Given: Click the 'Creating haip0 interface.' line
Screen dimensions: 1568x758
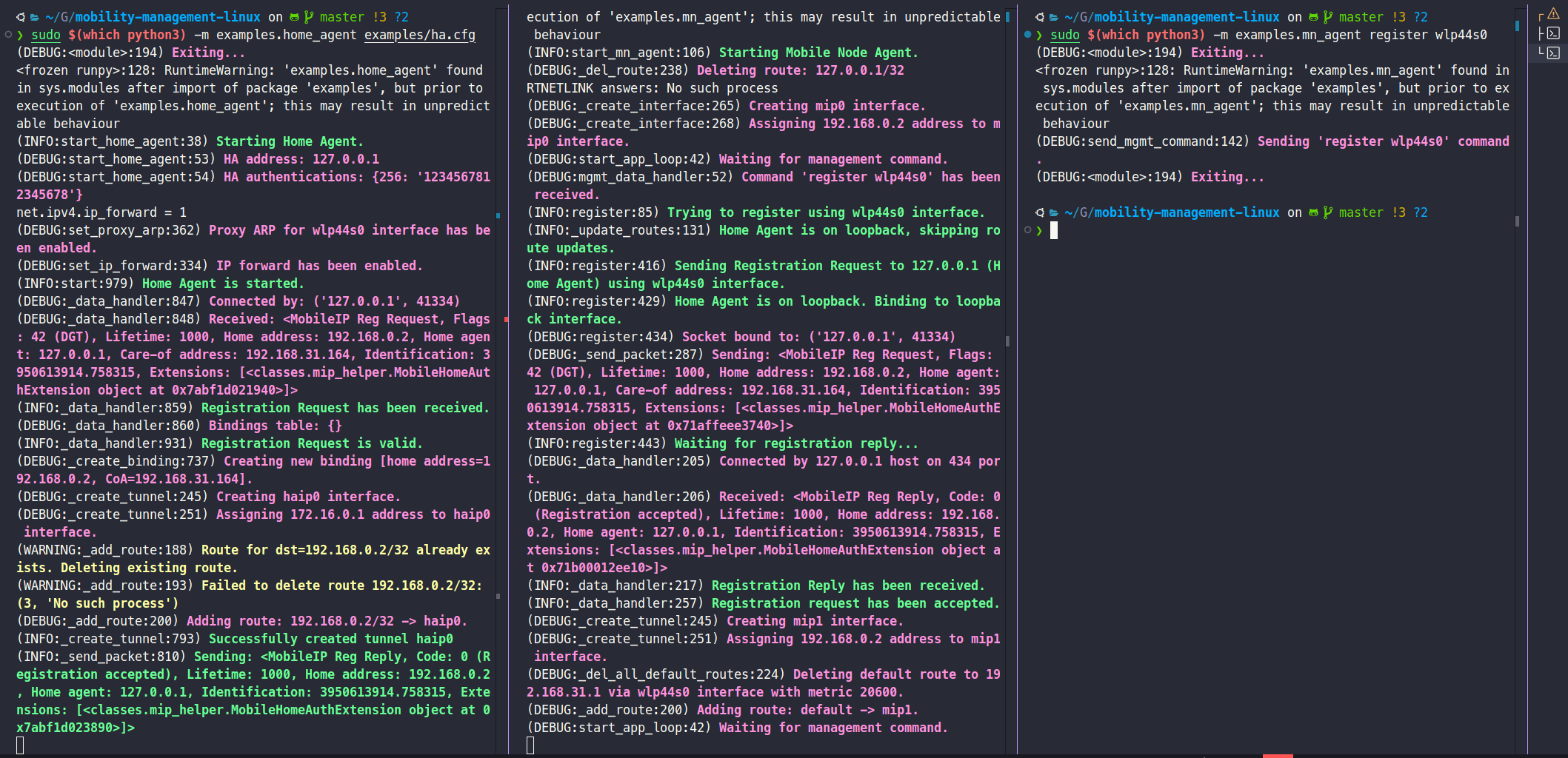Looking at the screenshot, I should [x=209, y=497].
